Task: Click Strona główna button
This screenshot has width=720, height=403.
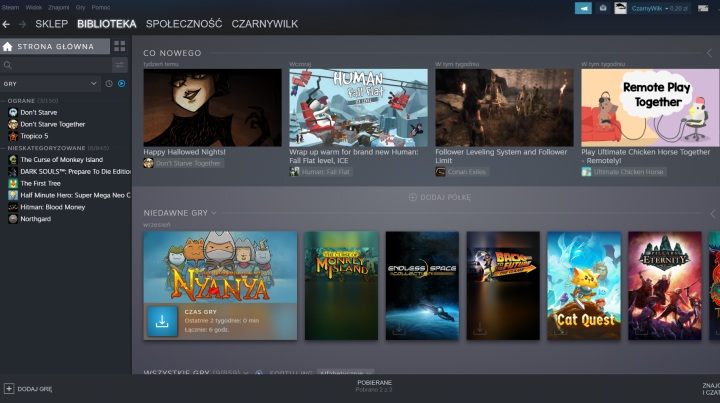Action: click(55, 46)
